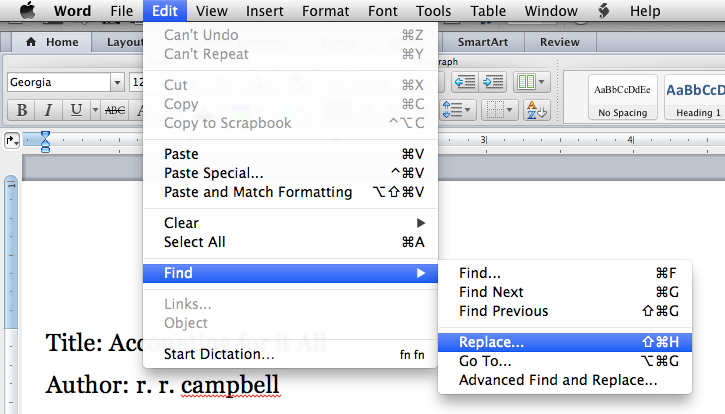
Task: Toggle Underline formatting
Action: pos(76,110)
